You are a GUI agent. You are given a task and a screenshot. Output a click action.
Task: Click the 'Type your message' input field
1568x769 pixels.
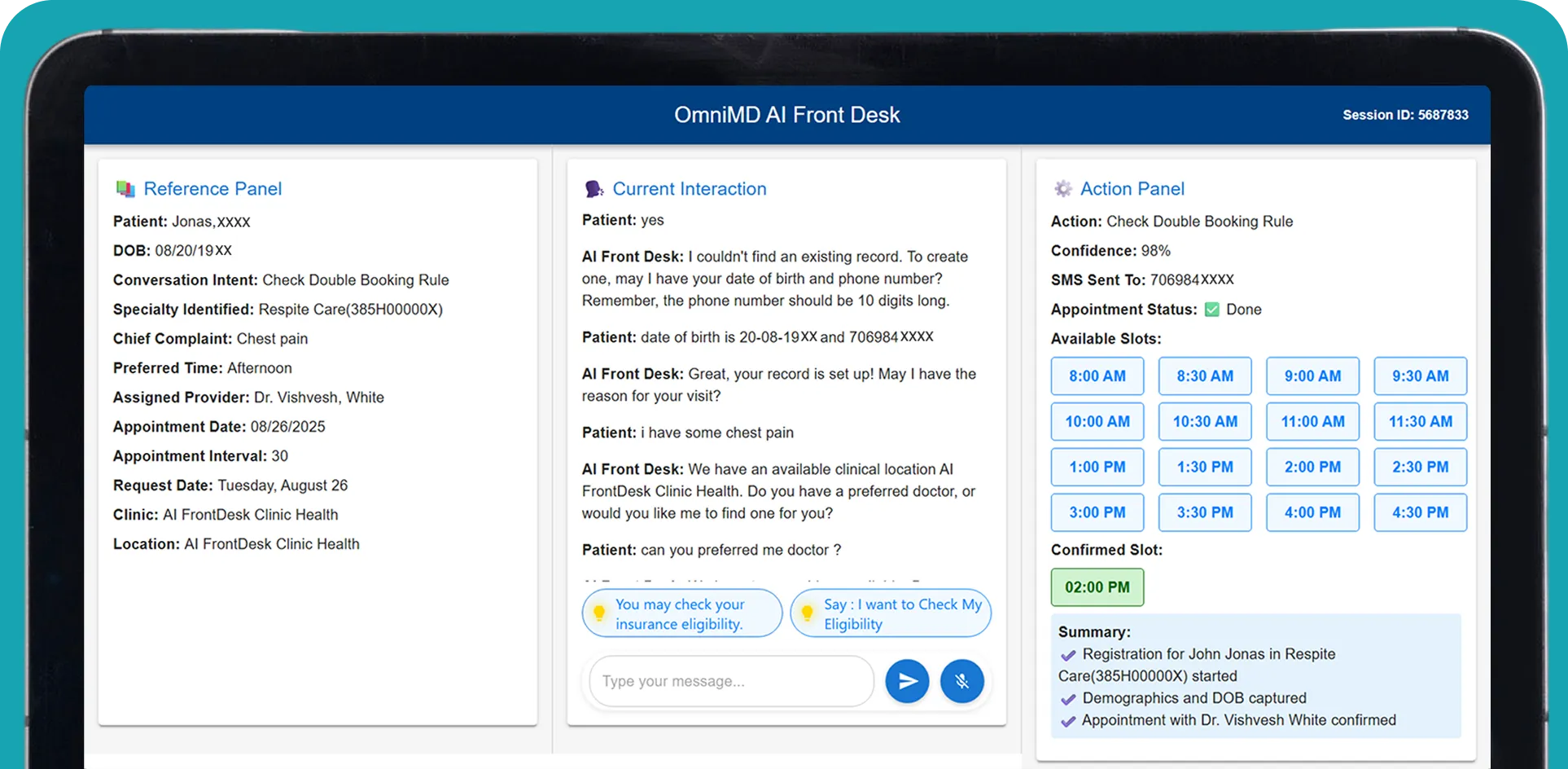pos(730,681)
